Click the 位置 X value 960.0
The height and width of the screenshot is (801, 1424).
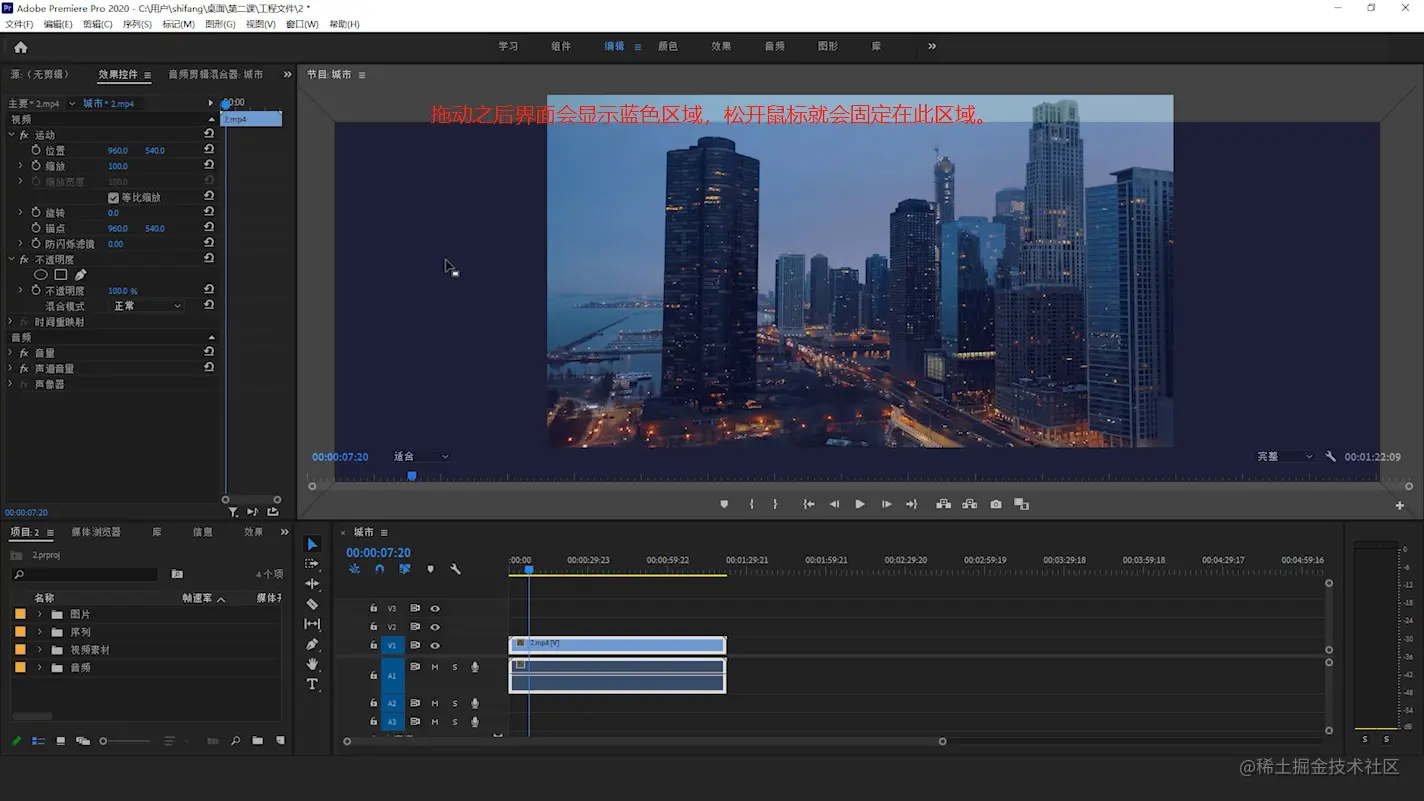(118, 151)
